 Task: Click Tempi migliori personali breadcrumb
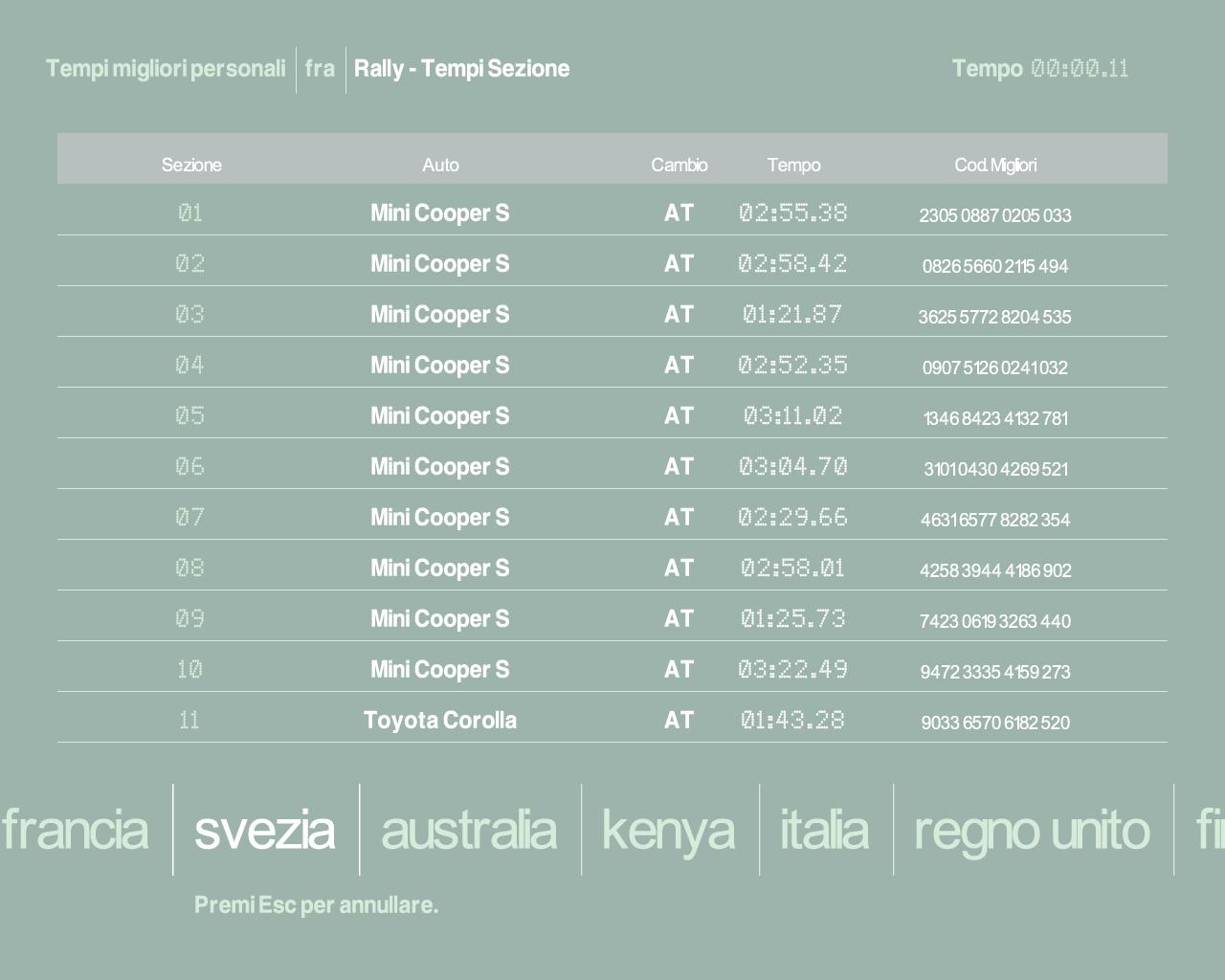(x=166, y=69)
